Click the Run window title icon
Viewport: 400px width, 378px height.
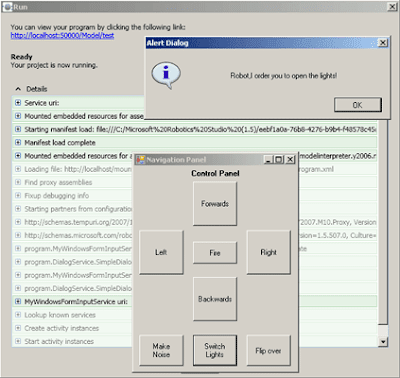(7, 7)
